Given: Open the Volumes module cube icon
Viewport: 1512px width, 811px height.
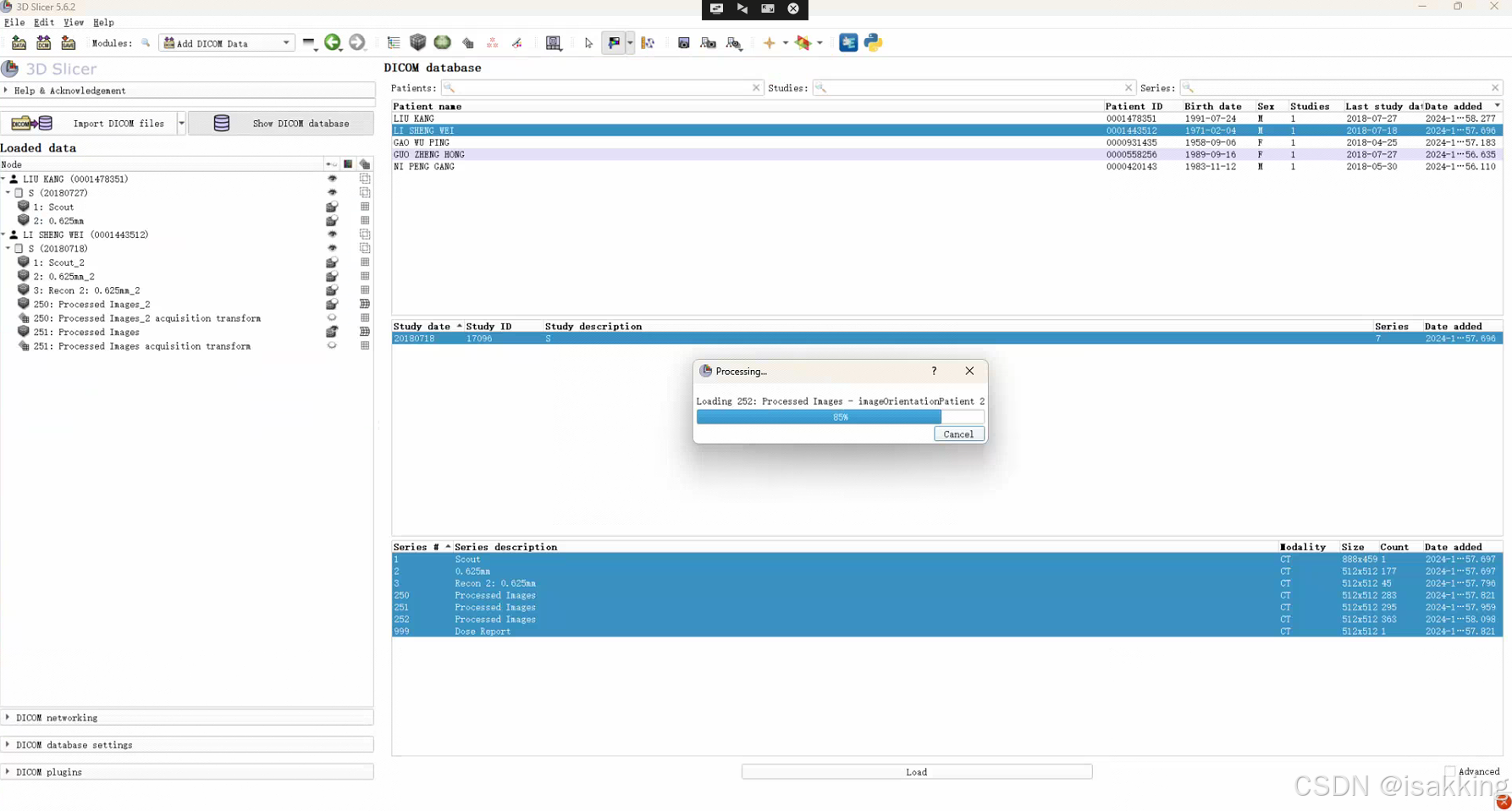Looking at the screenshot, I should pos(417,42).
